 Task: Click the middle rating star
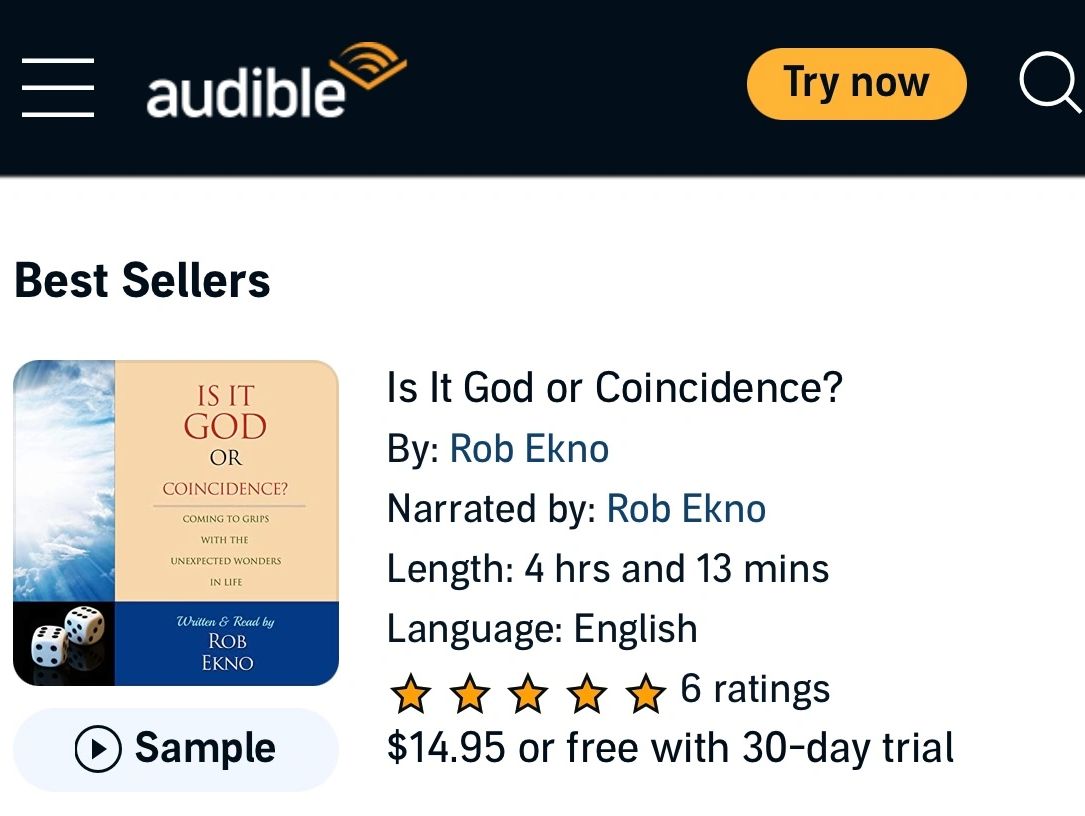(x=528, y=692)
